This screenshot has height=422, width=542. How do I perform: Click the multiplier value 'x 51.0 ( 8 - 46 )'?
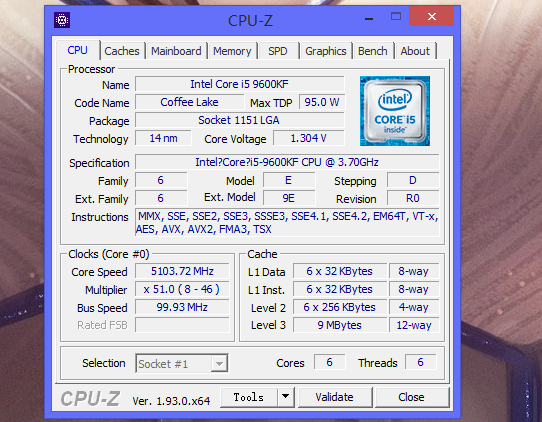coord(182,289)
